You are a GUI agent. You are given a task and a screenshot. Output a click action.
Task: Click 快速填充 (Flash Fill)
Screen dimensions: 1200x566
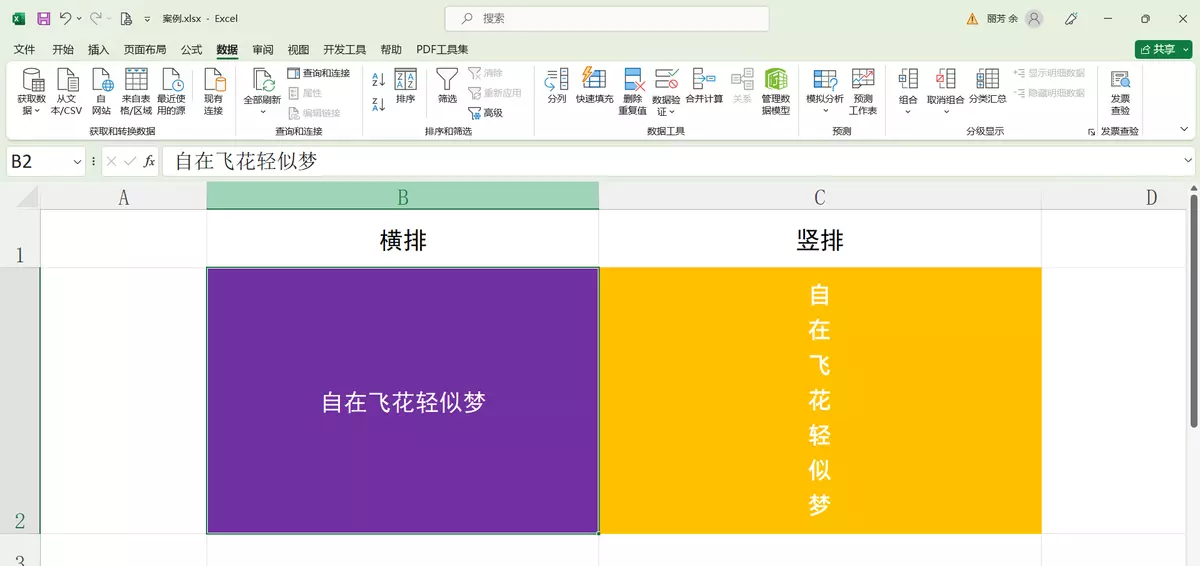point(594,87)
